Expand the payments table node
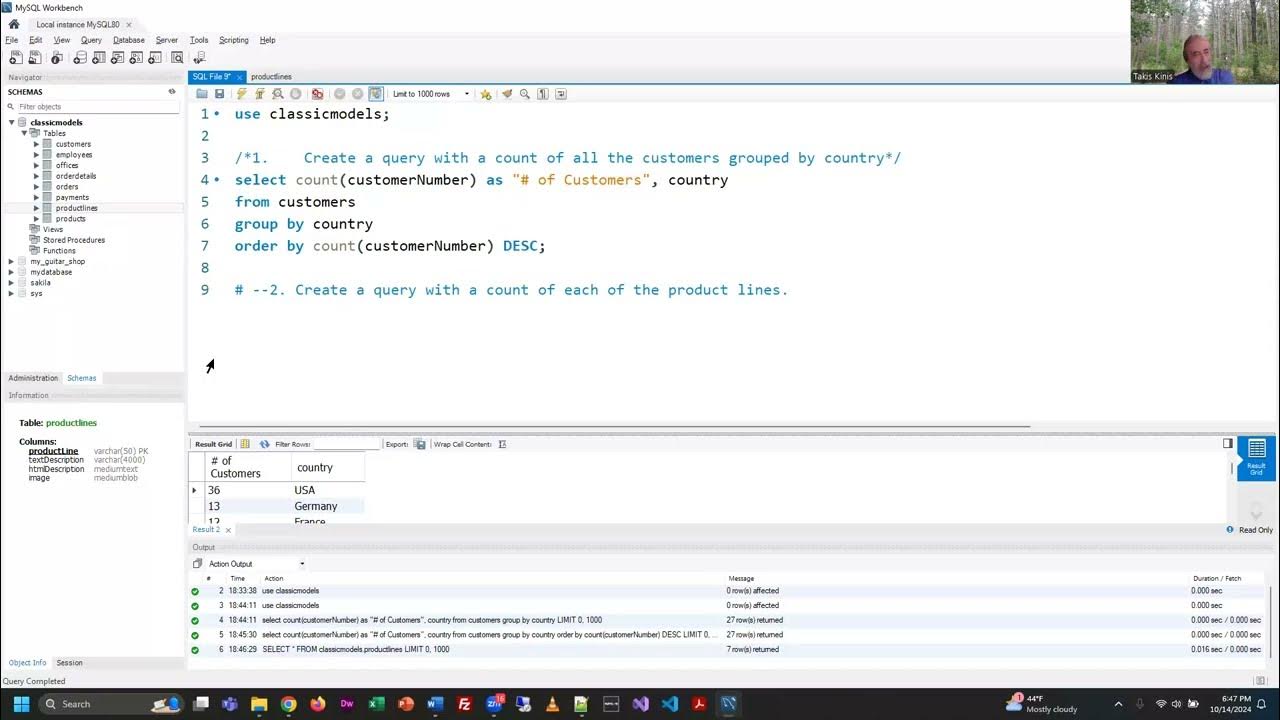The image size is (1280, 720). coord(36,197)
